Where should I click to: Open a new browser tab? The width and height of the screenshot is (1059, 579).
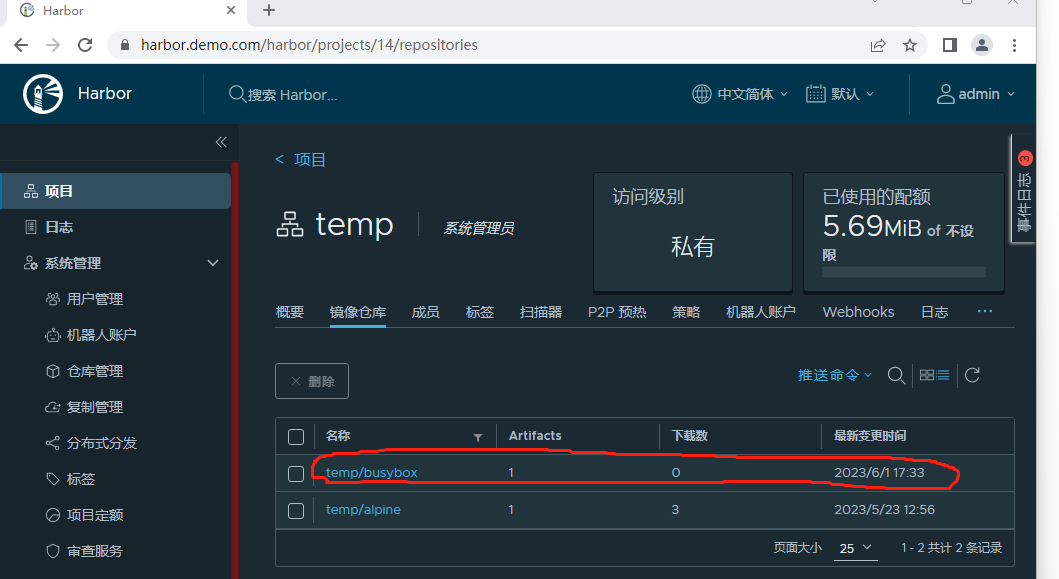tap(269, 10)
